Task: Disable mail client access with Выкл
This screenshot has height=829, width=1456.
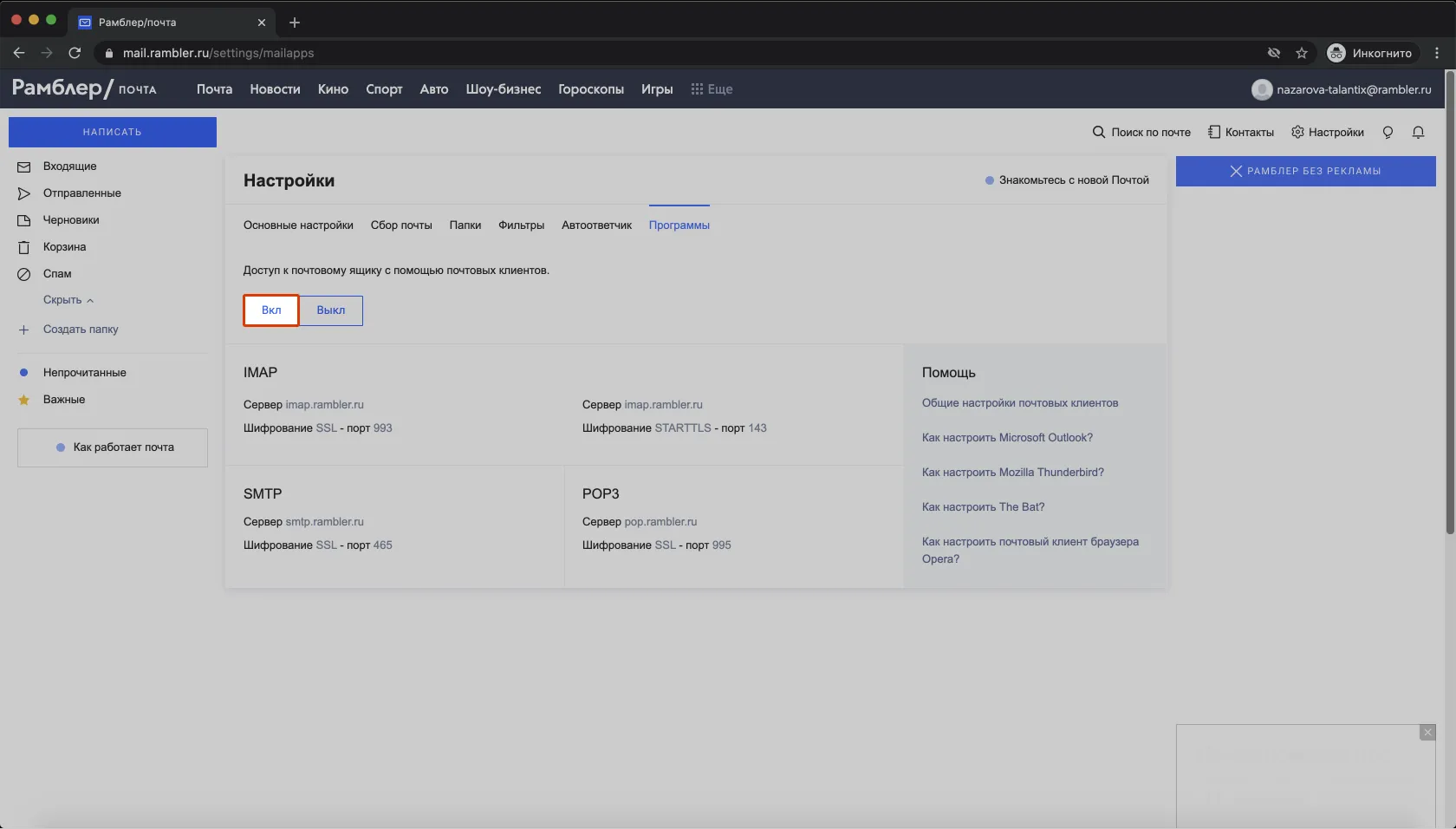Action: [x=331, y=310]
